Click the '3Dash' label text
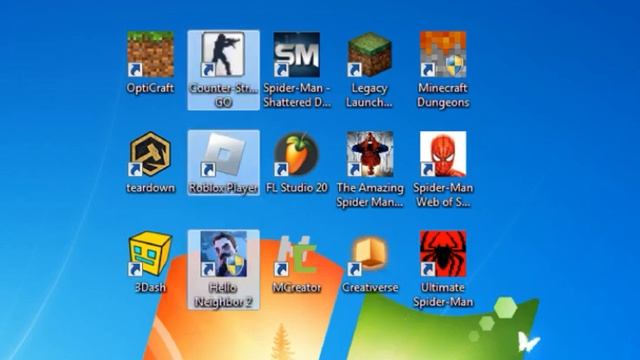Screen dimensions: 640x360 click(x=151, y=287)
